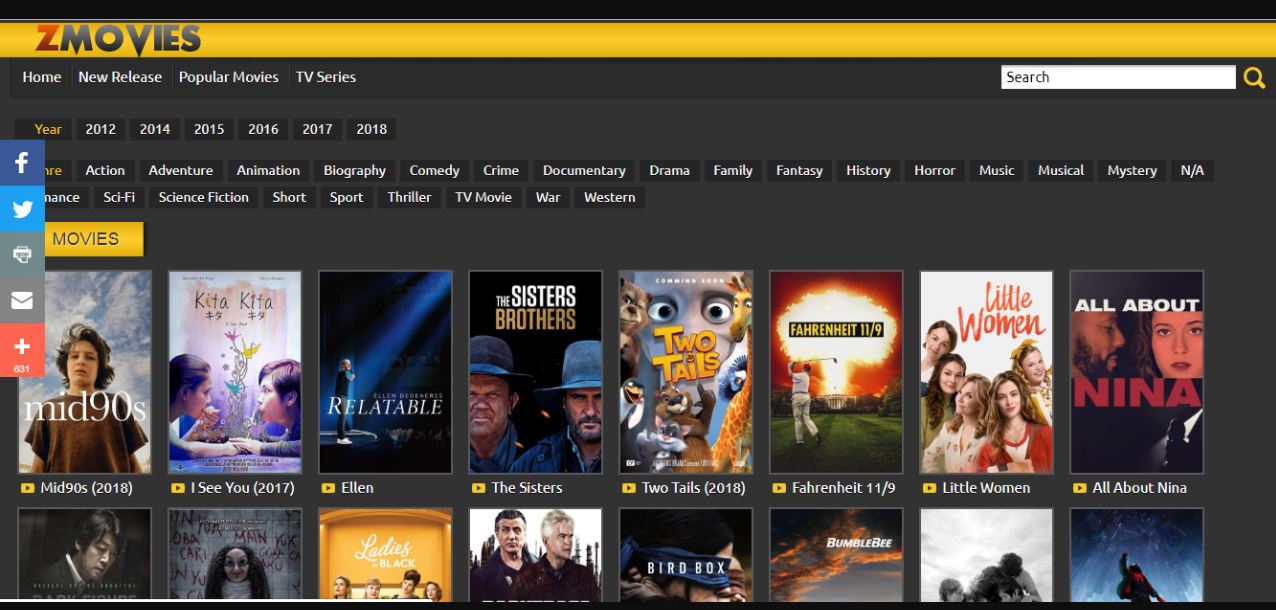
Task: Click the play icon beside Mid90s (2018)
Action: click(x=31, y=488)
